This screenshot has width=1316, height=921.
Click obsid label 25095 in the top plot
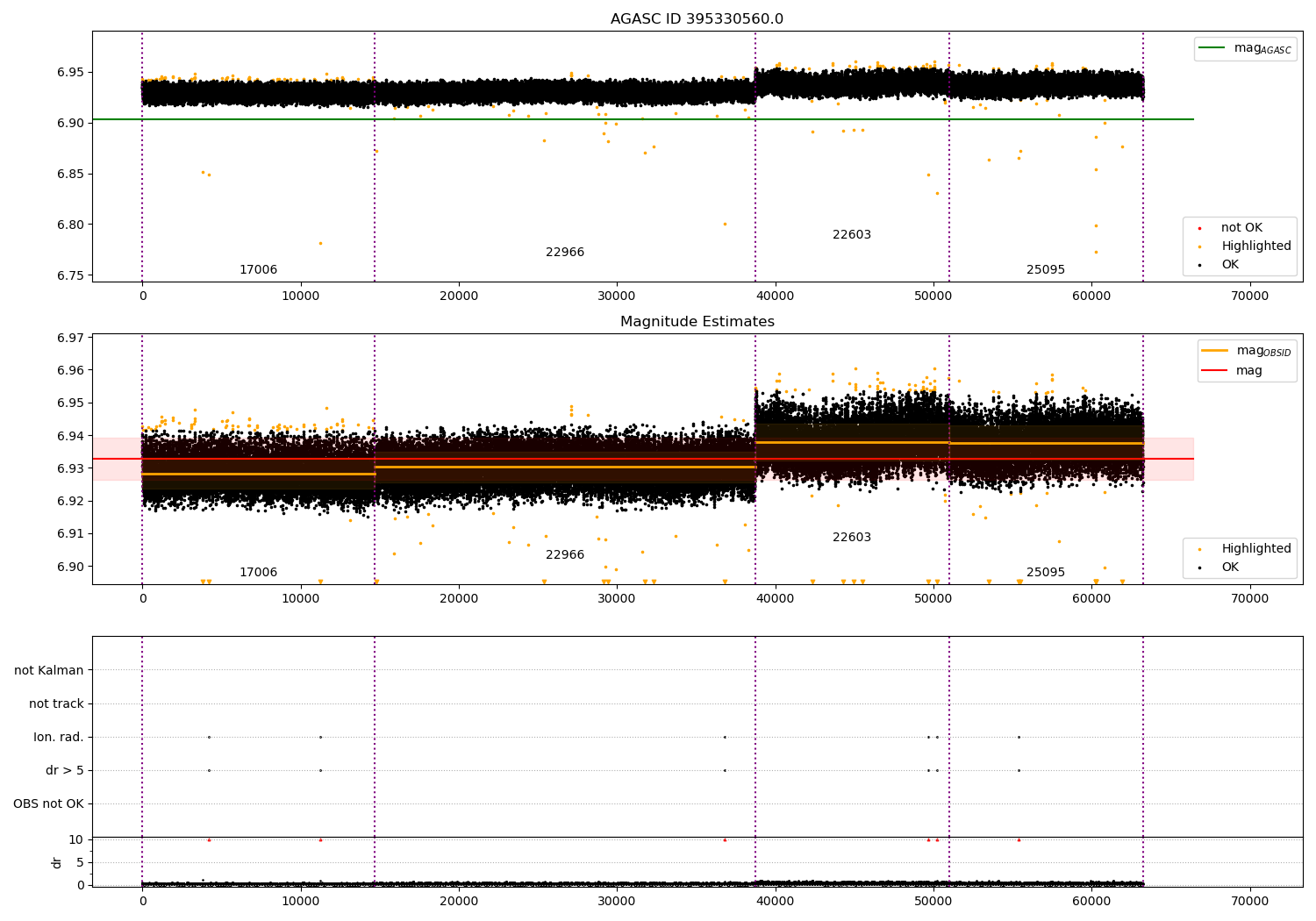tap(1046, 270)
